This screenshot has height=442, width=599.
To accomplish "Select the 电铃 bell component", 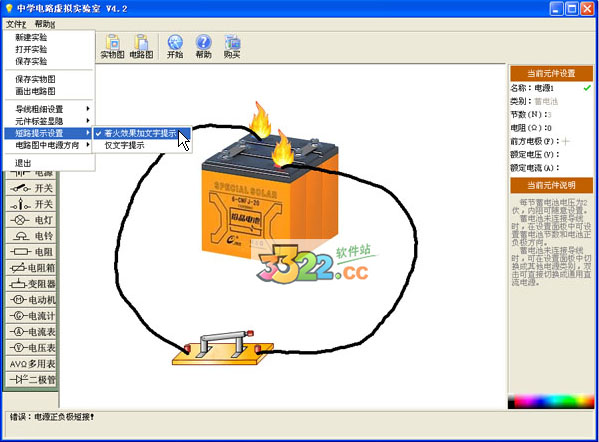I will point(32,236).
